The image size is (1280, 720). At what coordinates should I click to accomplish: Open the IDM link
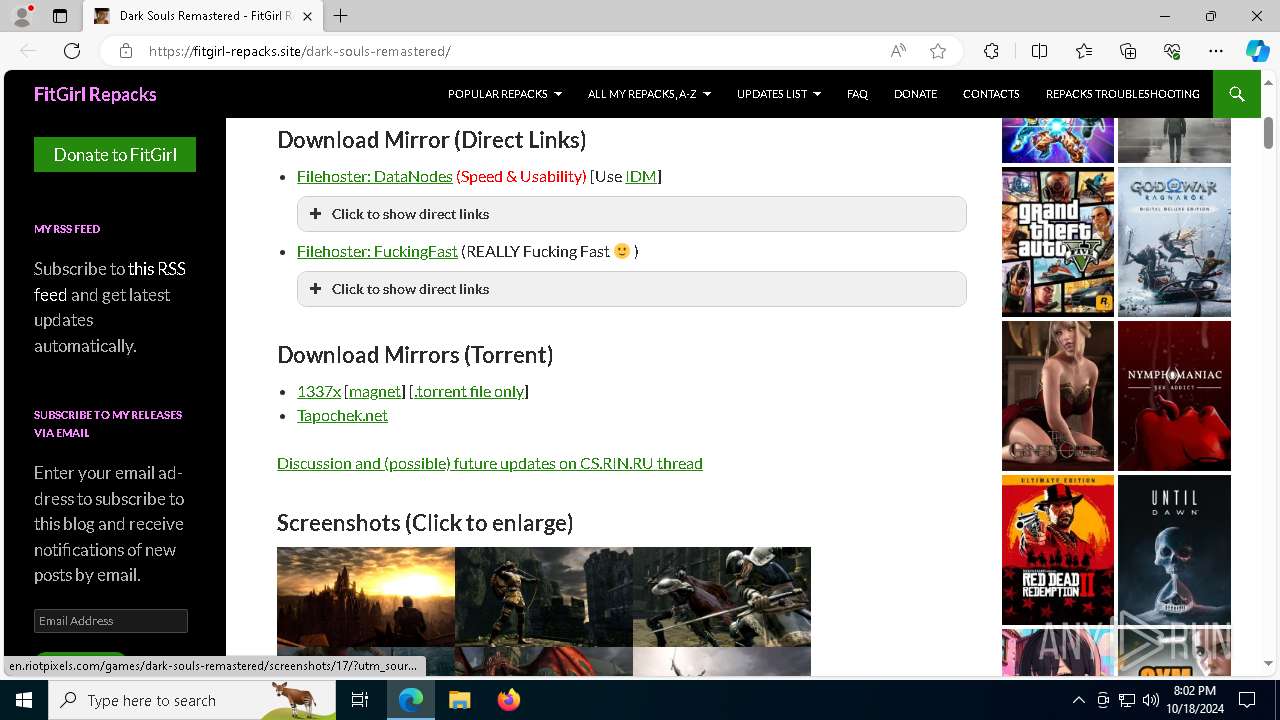click(x=641, y=176)
